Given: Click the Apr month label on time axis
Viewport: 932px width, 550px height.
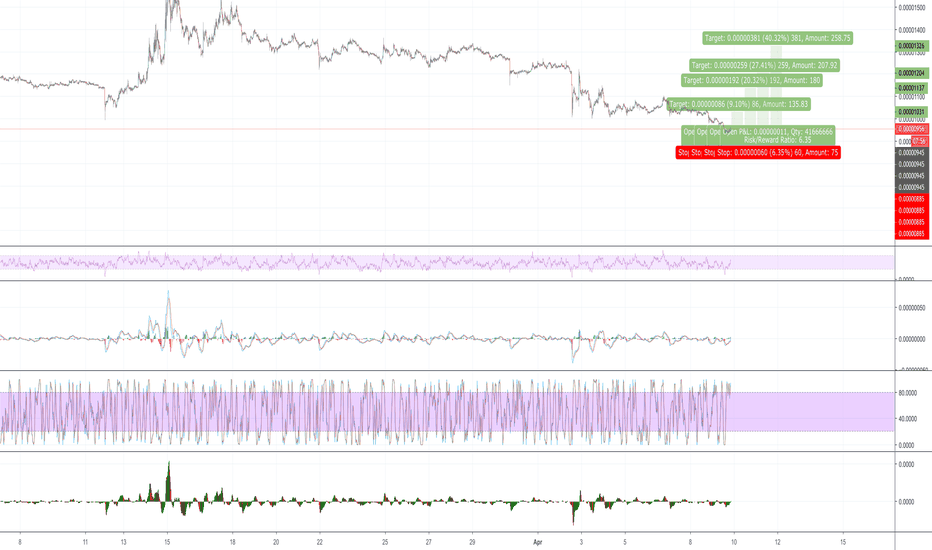Looking at the screenshot, I should 538,542.
